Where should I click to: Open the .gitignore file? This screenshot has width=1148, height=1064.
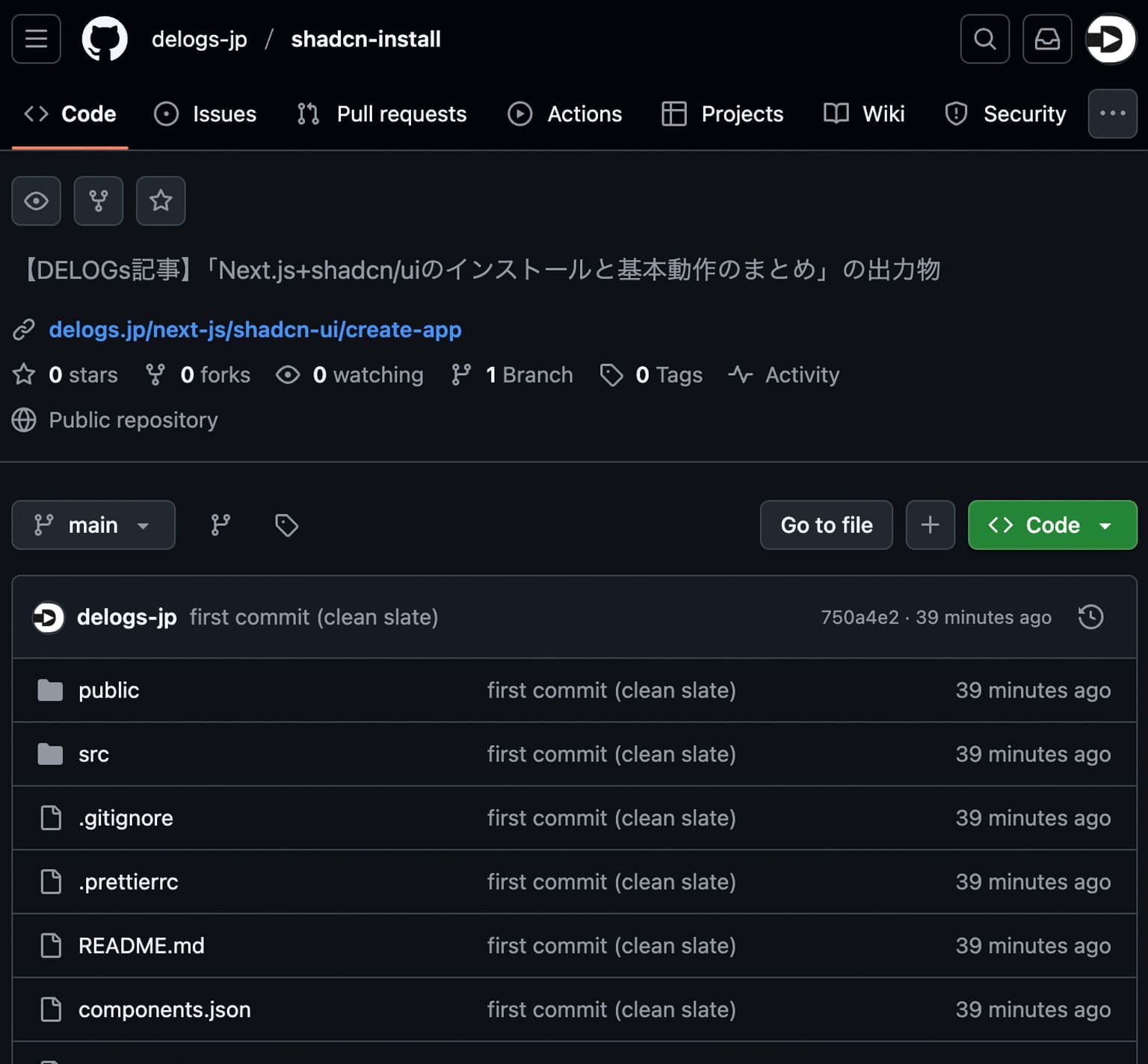126,818
